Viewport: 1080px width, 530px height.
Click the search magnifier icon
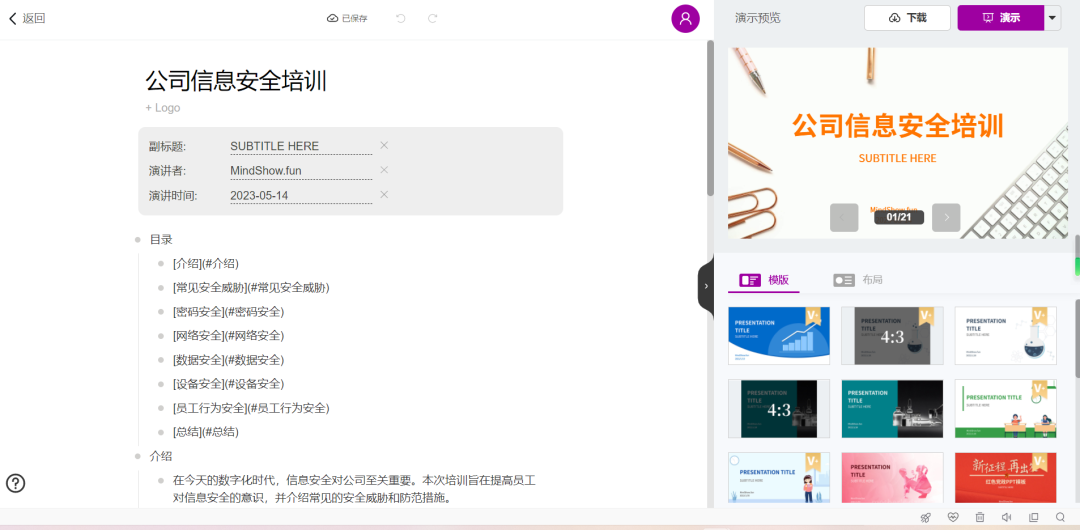[1060, 517]
